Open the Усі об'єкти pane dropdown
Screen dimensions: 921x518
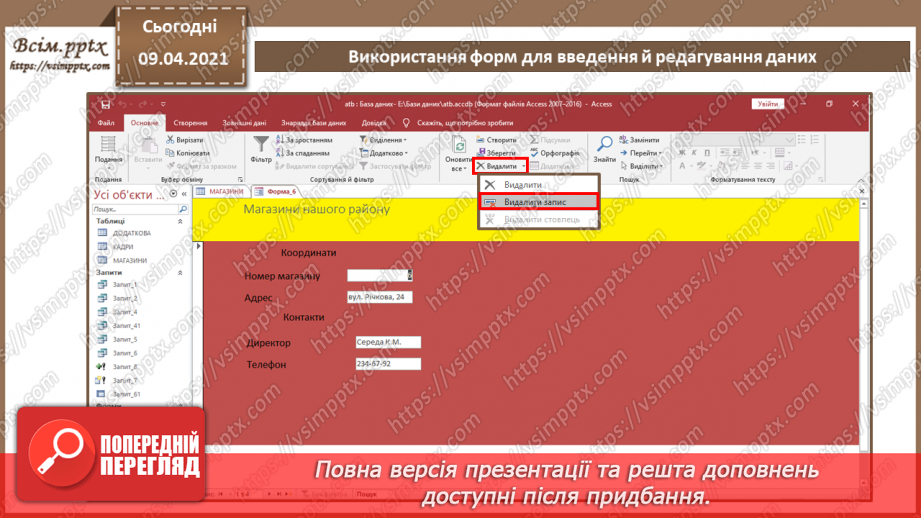click(x=173, y=194)
